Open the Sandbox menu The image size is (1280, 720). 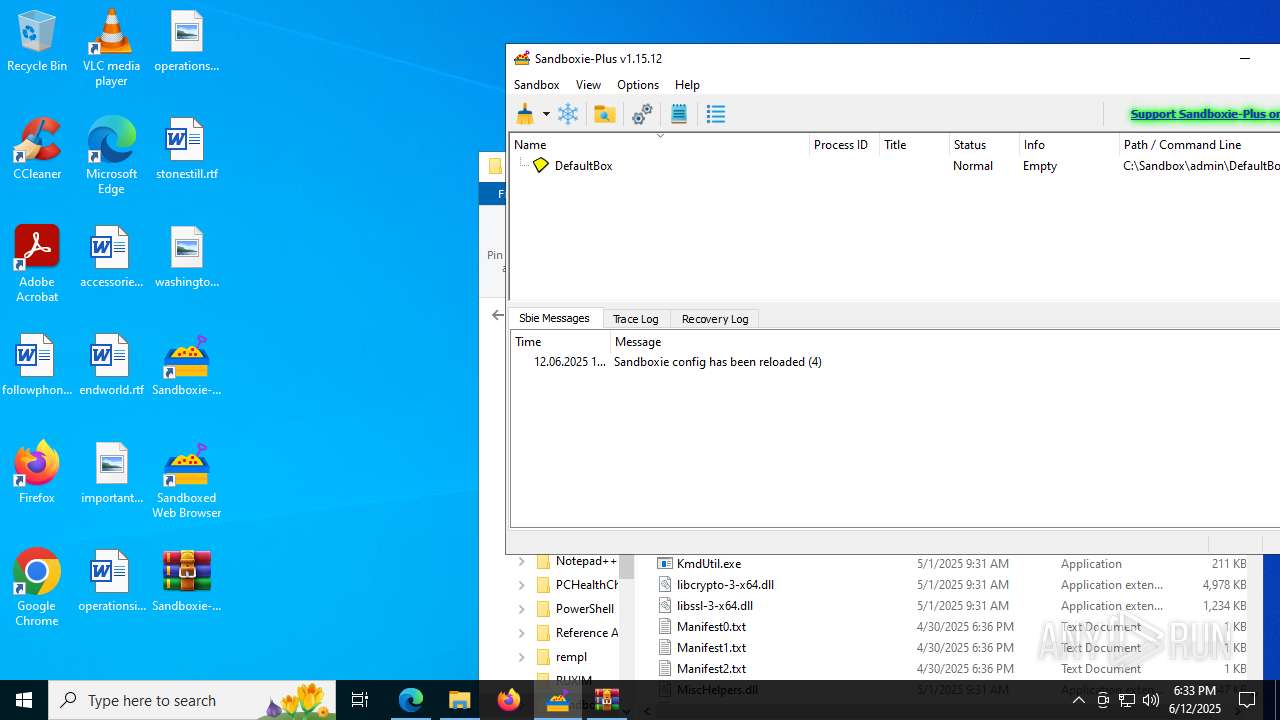(x=537, y=85)
